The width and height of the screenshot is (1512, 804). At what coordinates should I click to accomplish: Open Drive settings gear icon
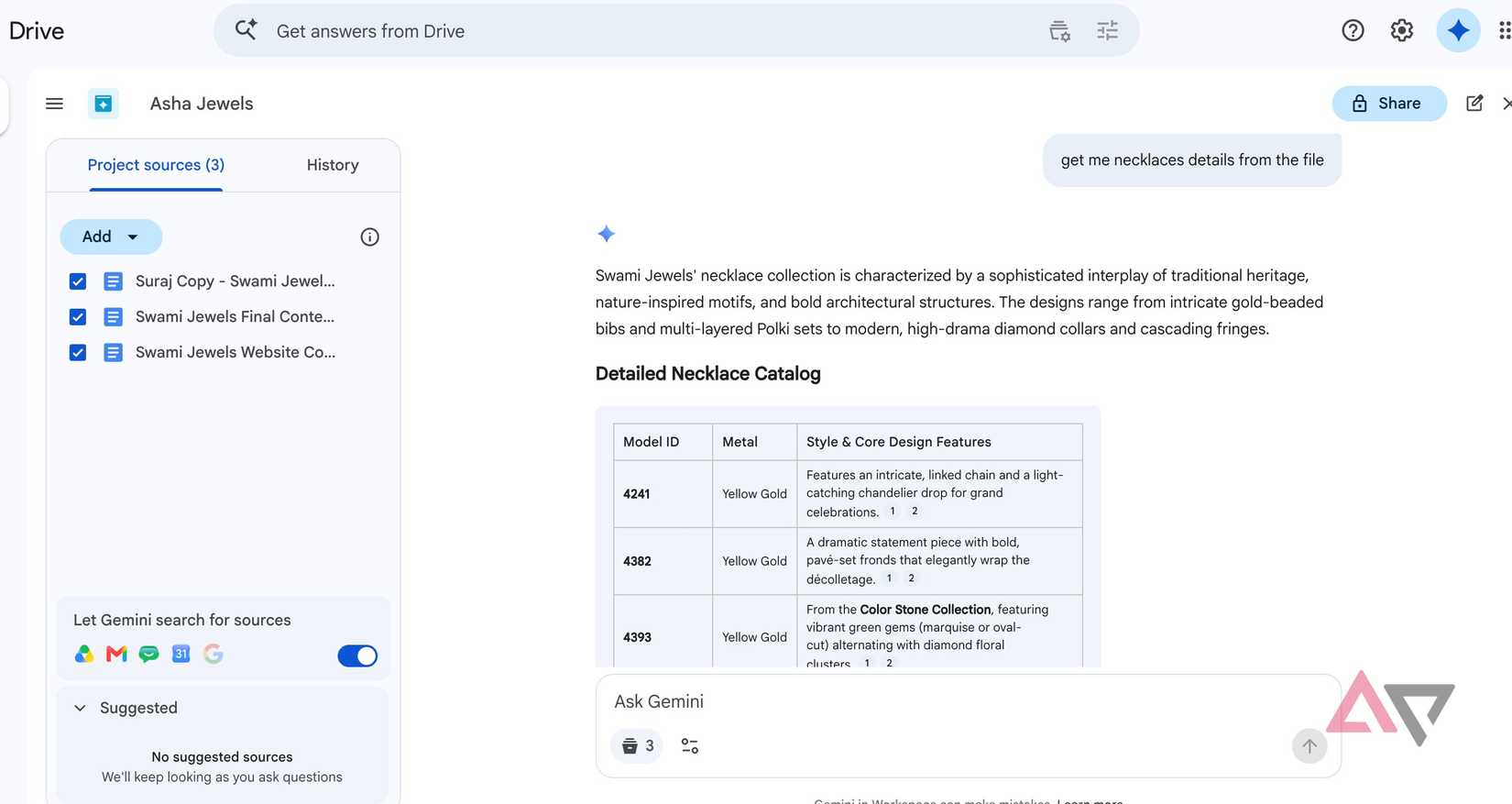1401,30
